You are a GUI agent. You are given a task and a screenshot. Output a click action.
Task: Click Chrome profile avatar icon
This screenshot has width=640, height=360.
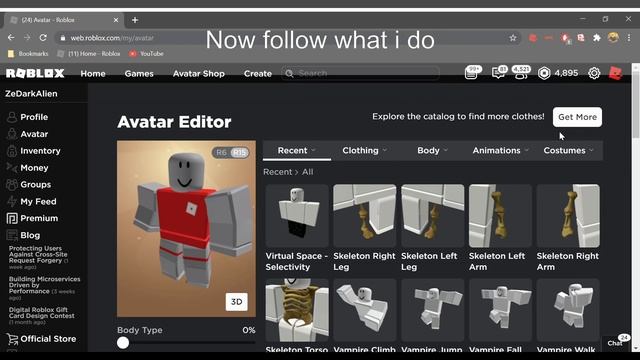coord(613,38)
